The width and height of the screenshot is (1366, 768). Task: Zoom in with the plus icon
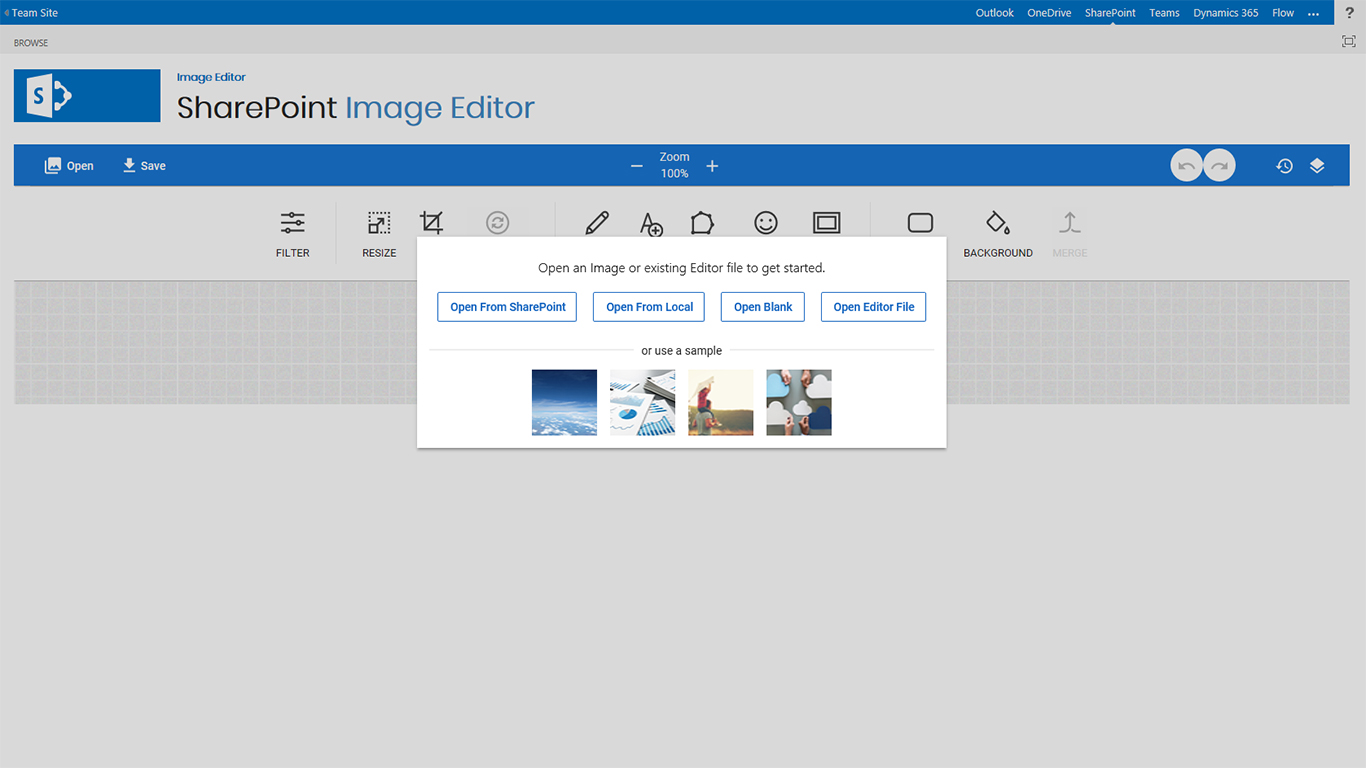712,166
